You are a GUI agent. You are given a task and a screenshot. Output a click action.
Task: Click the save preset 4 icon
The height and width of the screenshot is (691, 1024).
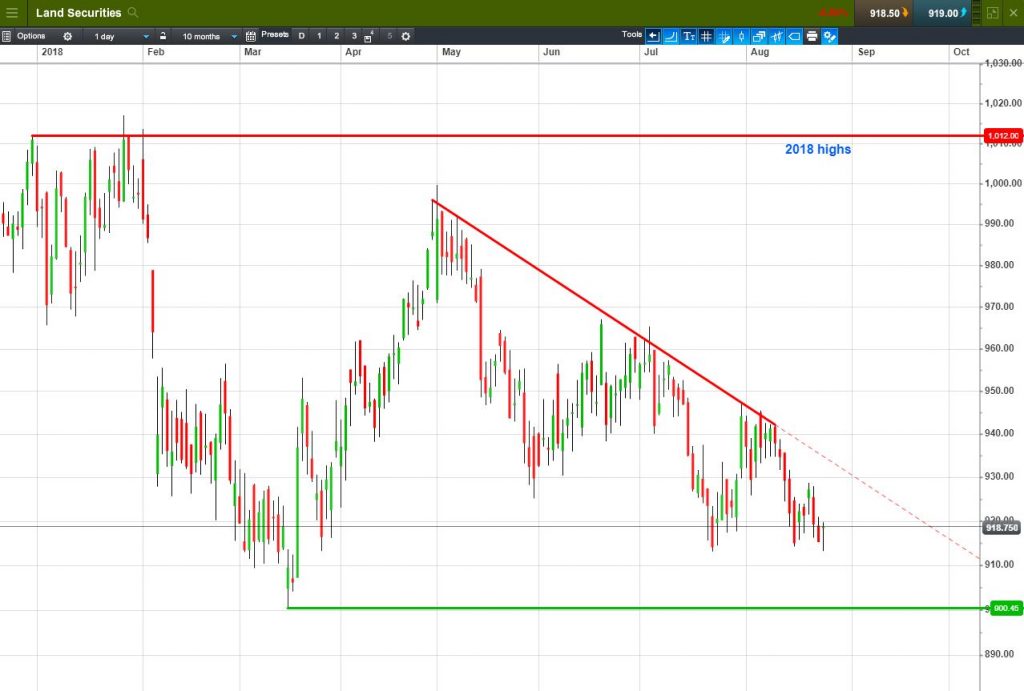coord(369,36)
